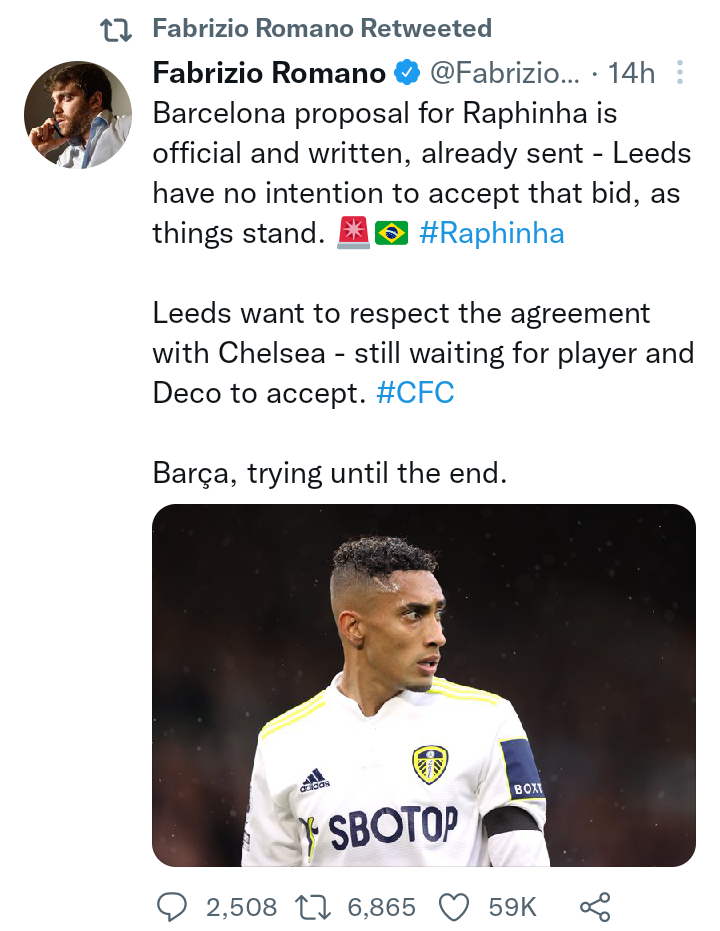Viewport: 720px width, 931px height.
Task: Click the @Fabrizio... handle
Action: (x=504, y=73)
